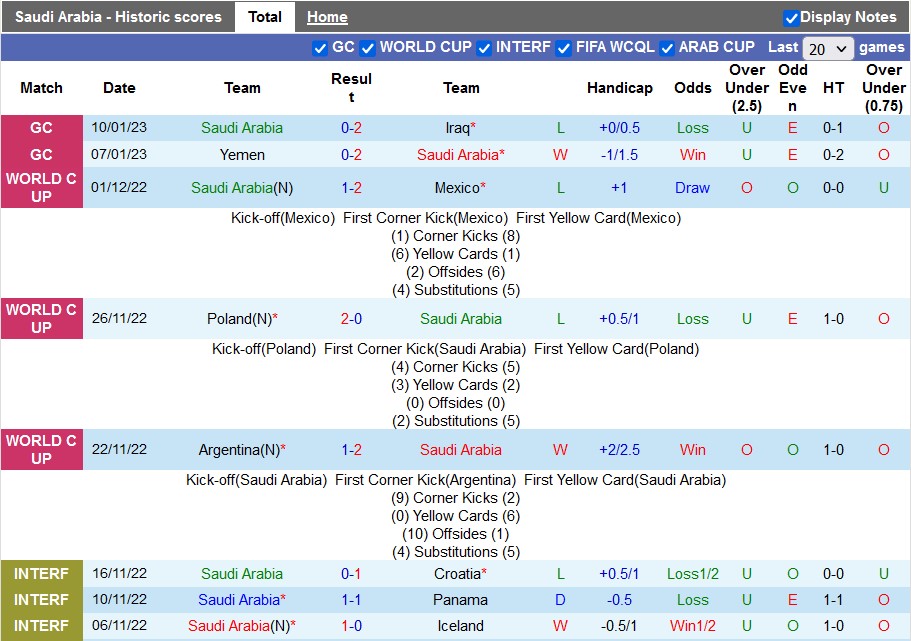Click the Handicap column header
This screenshot has height=641, width=911.
[619, 88]
